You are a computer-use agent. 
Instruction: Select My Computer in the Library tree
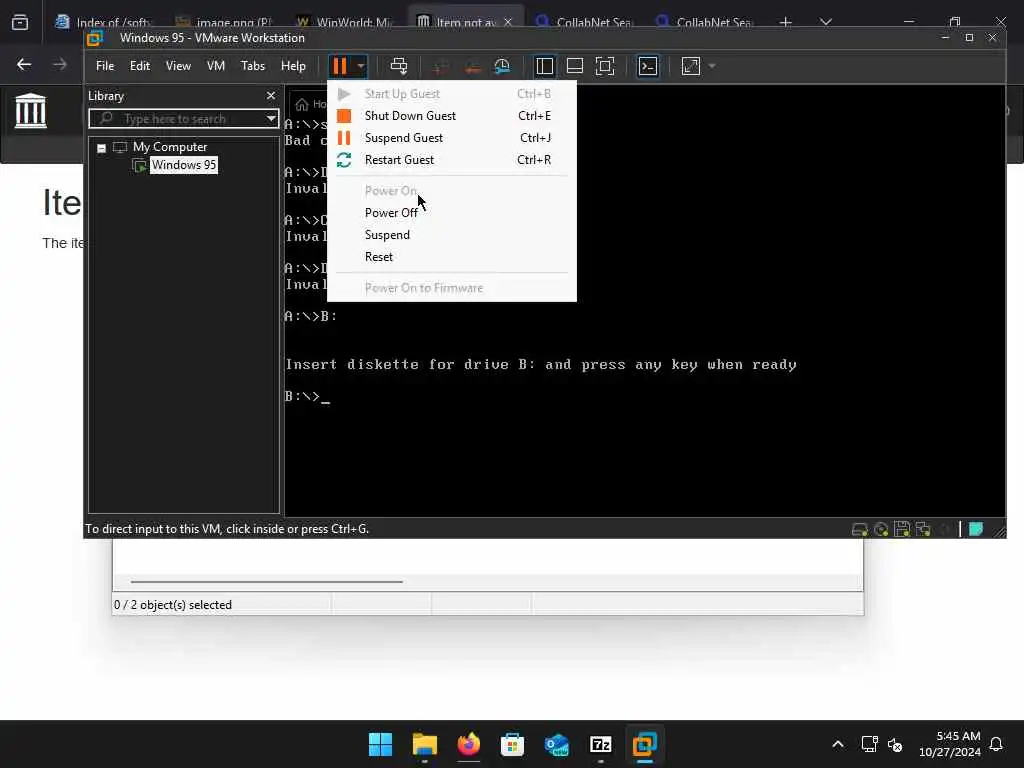[170, 147]
